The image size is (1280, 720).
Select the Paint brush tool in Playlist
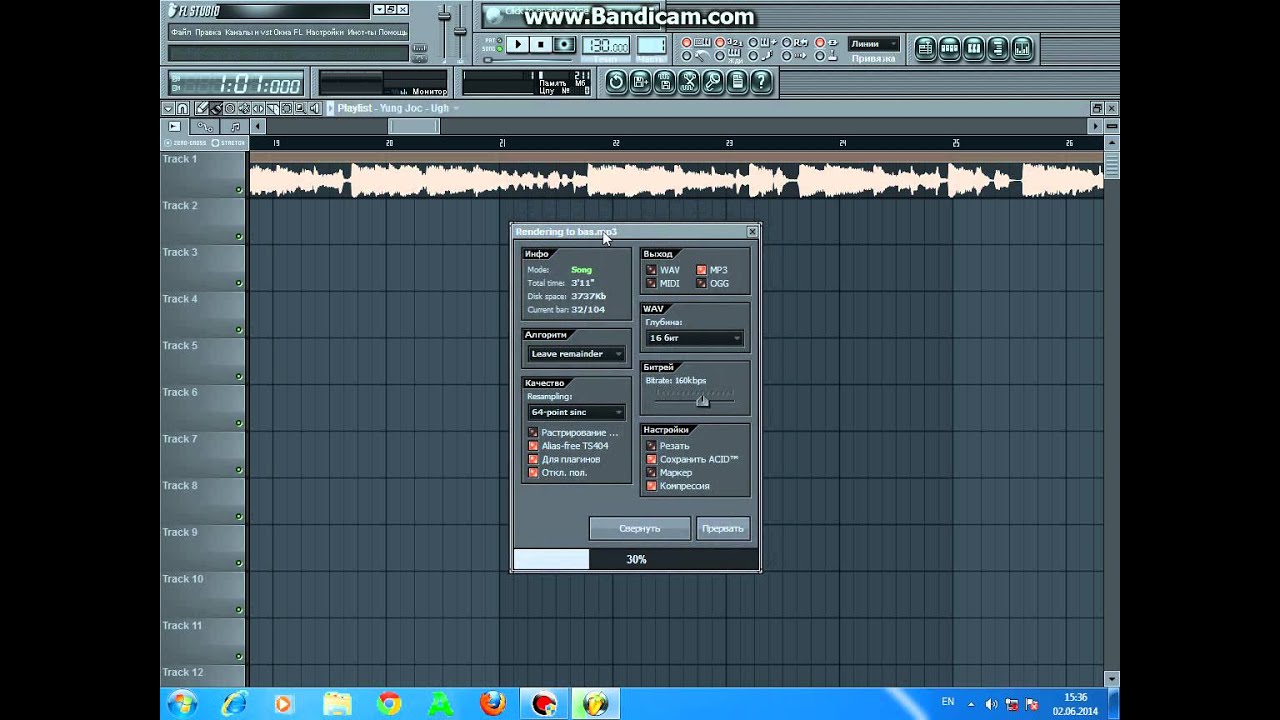pyautogui.click(x=216, y=108)
